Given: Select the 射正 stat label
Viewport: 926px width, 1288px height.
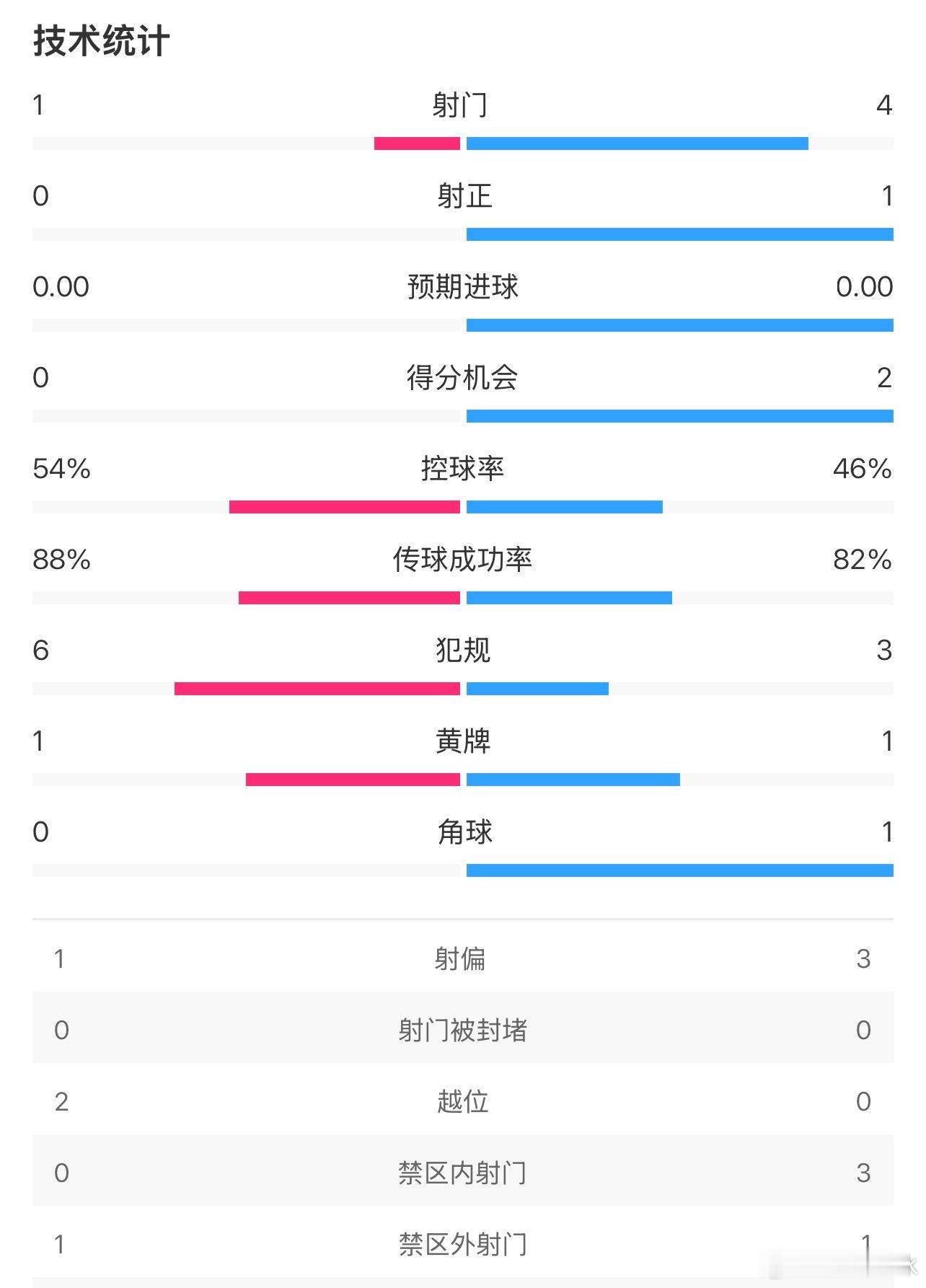Looking at the screenshot, I should click(464, 196).
